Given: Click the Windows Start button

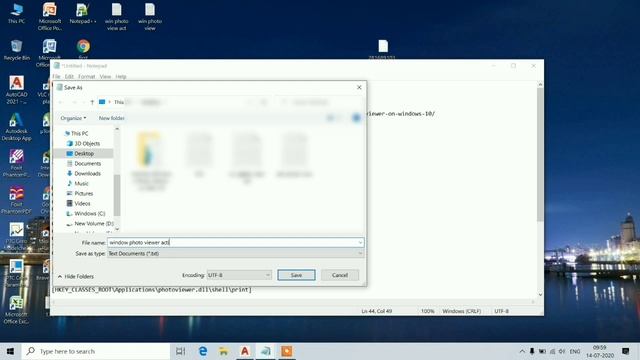Looking at the screenshot, I should click(x=11, y=351).
